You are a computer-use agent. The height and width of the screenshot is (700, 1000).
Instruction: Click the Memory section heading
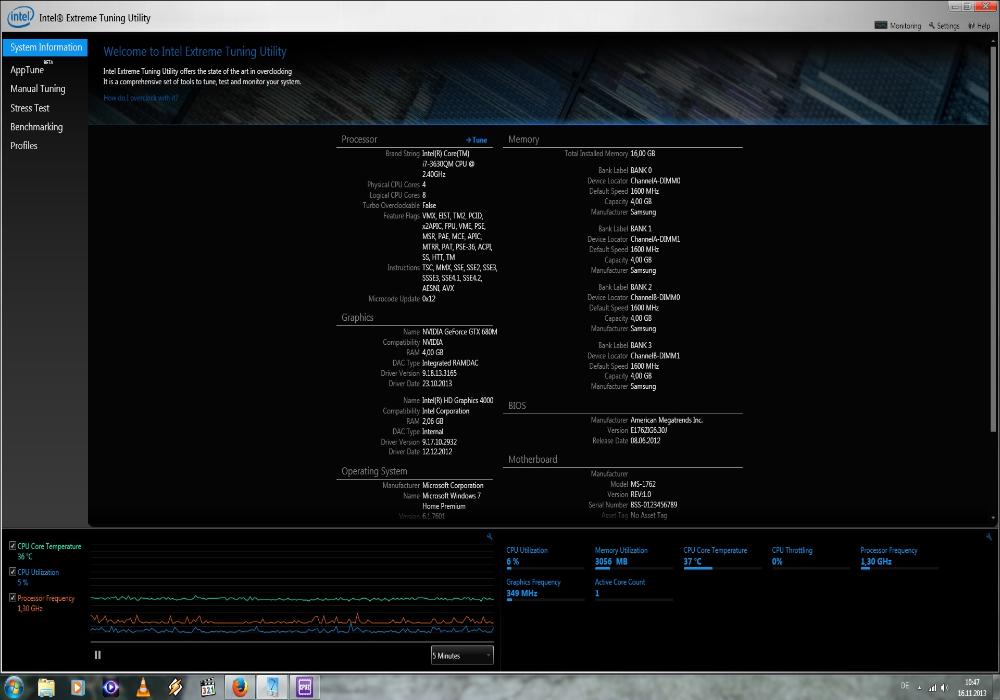524,140
